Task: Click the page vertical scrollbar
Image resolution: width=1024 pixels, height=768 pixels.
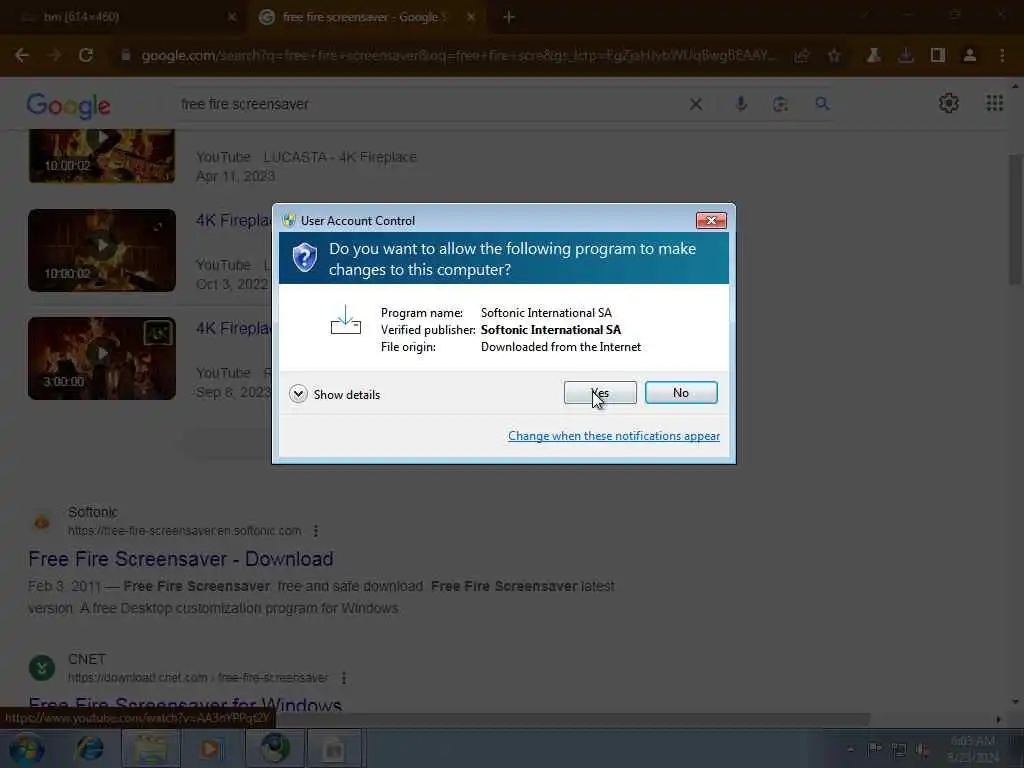Action: (1015, 219)
